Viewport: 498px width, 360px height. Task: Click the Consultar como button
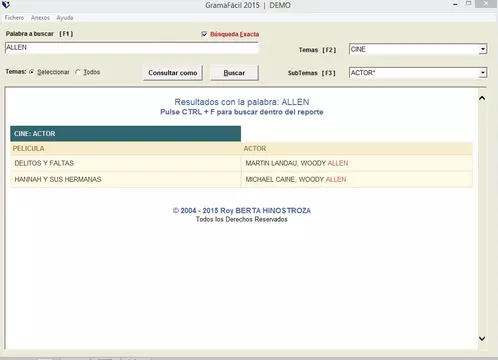coord(173,73)
